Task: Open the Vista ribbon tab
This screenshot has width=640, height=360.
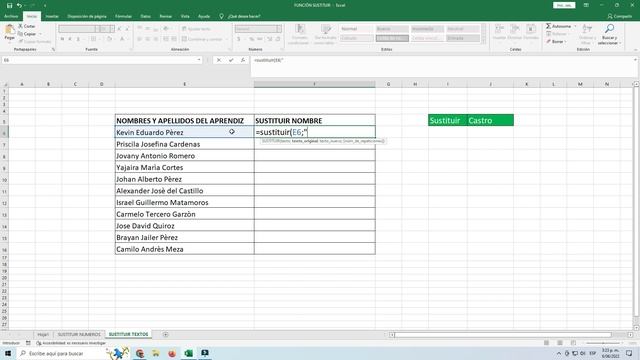Action: 185,16
